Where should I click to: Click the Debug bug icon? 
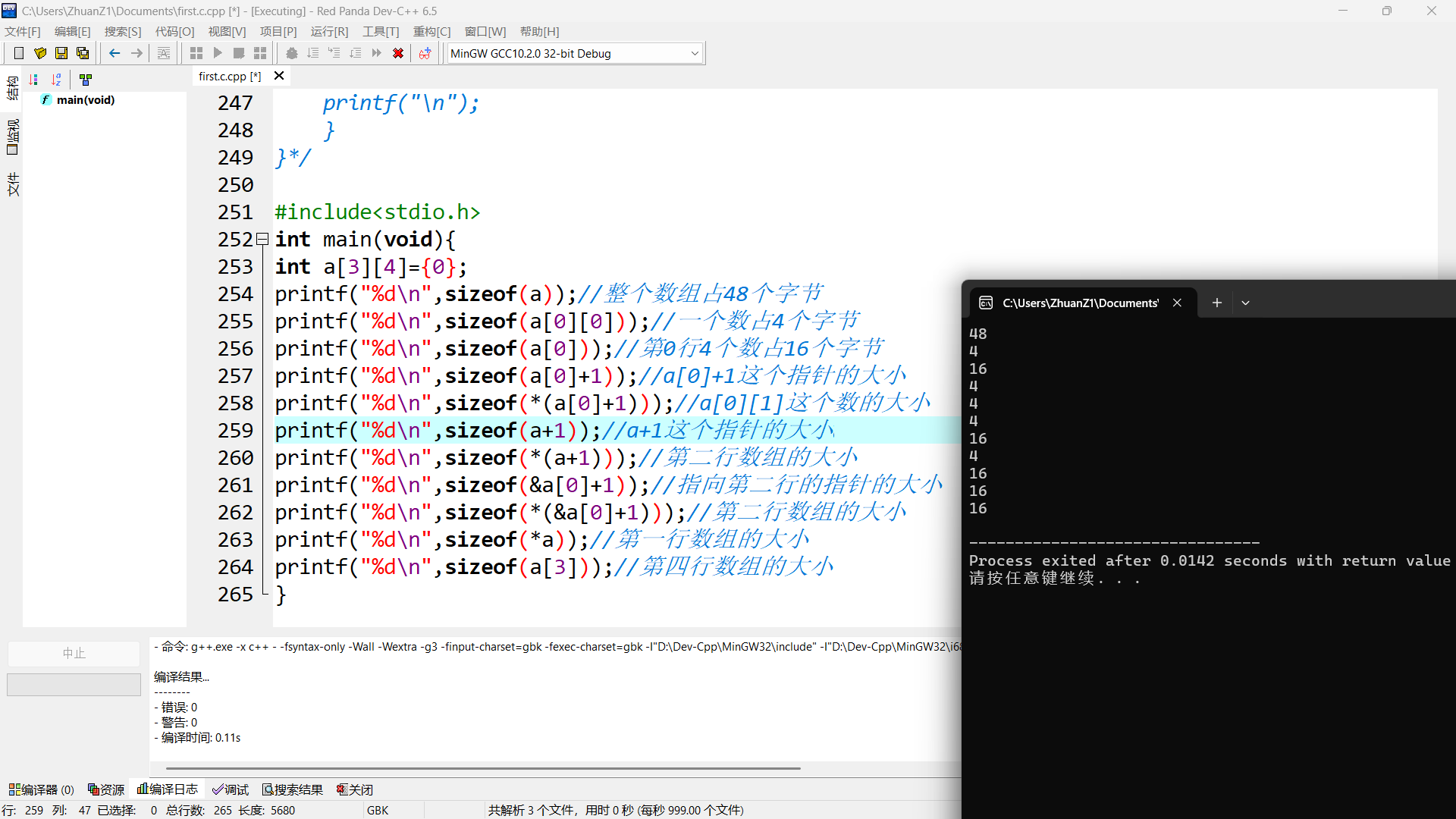tap(291, 53)
